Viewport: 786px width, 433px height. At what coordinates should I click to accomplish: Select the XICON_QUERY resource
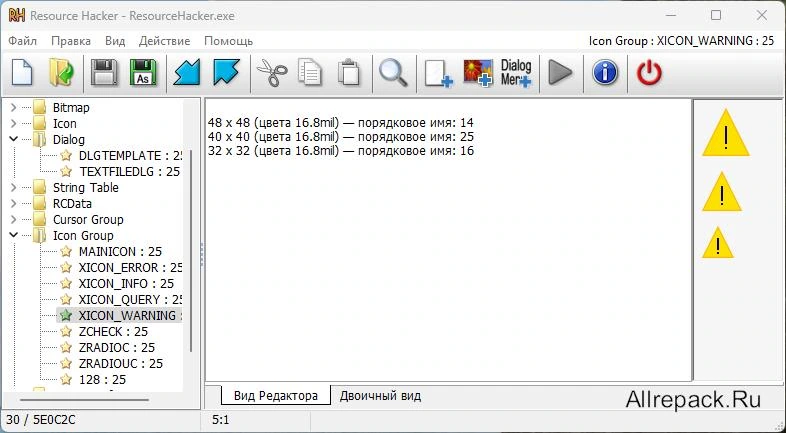click(x=130, y=300)
